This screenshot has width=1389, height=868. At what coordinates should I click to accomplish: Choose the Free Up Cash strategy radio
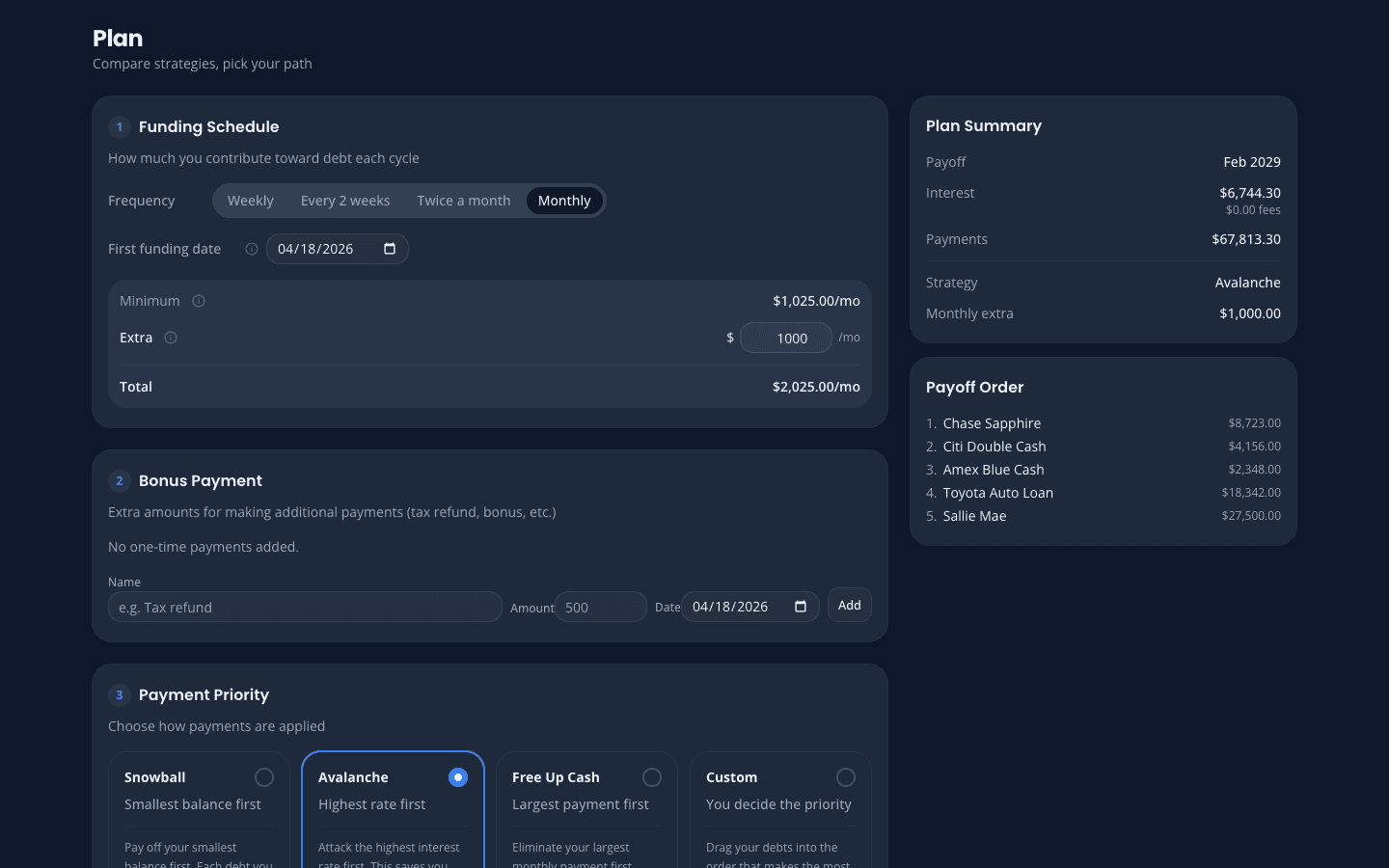[652, 776]
